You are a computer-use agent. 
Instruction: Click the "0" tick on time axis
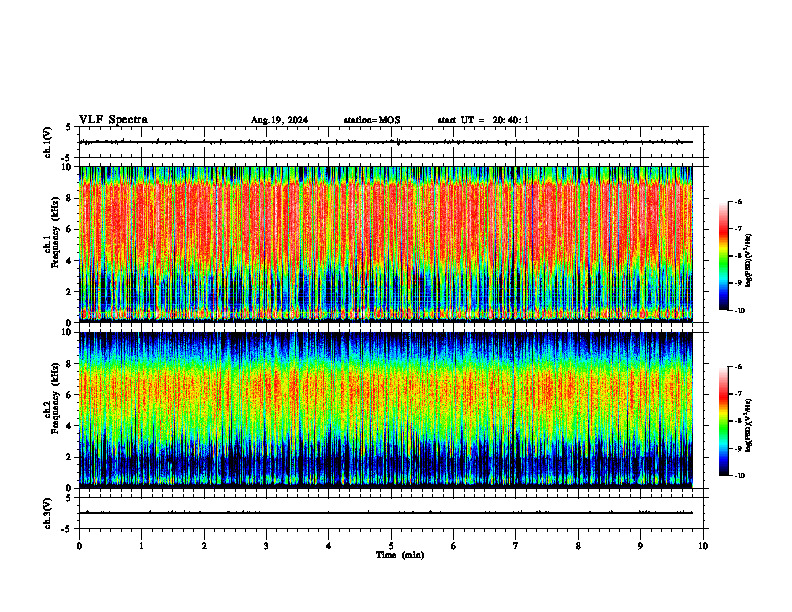point(79,546)
